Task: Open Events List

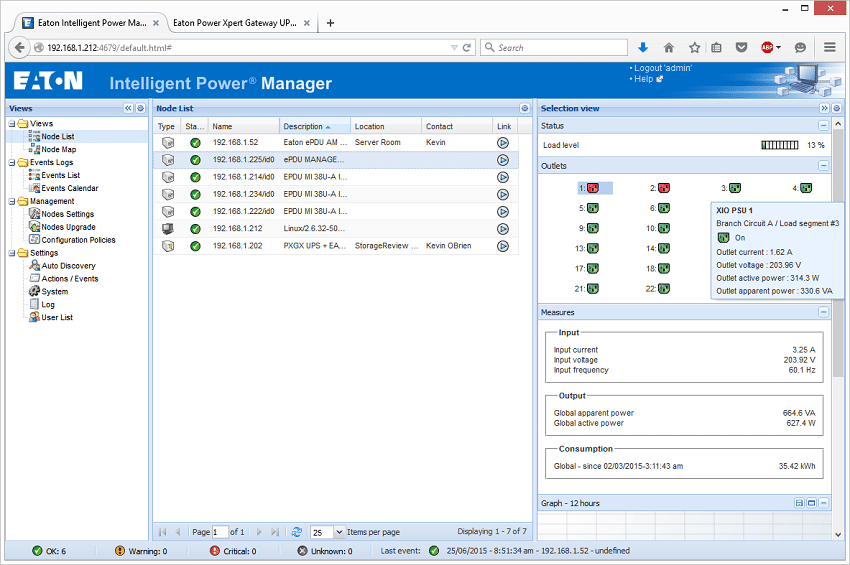Action: pos(60,176)
